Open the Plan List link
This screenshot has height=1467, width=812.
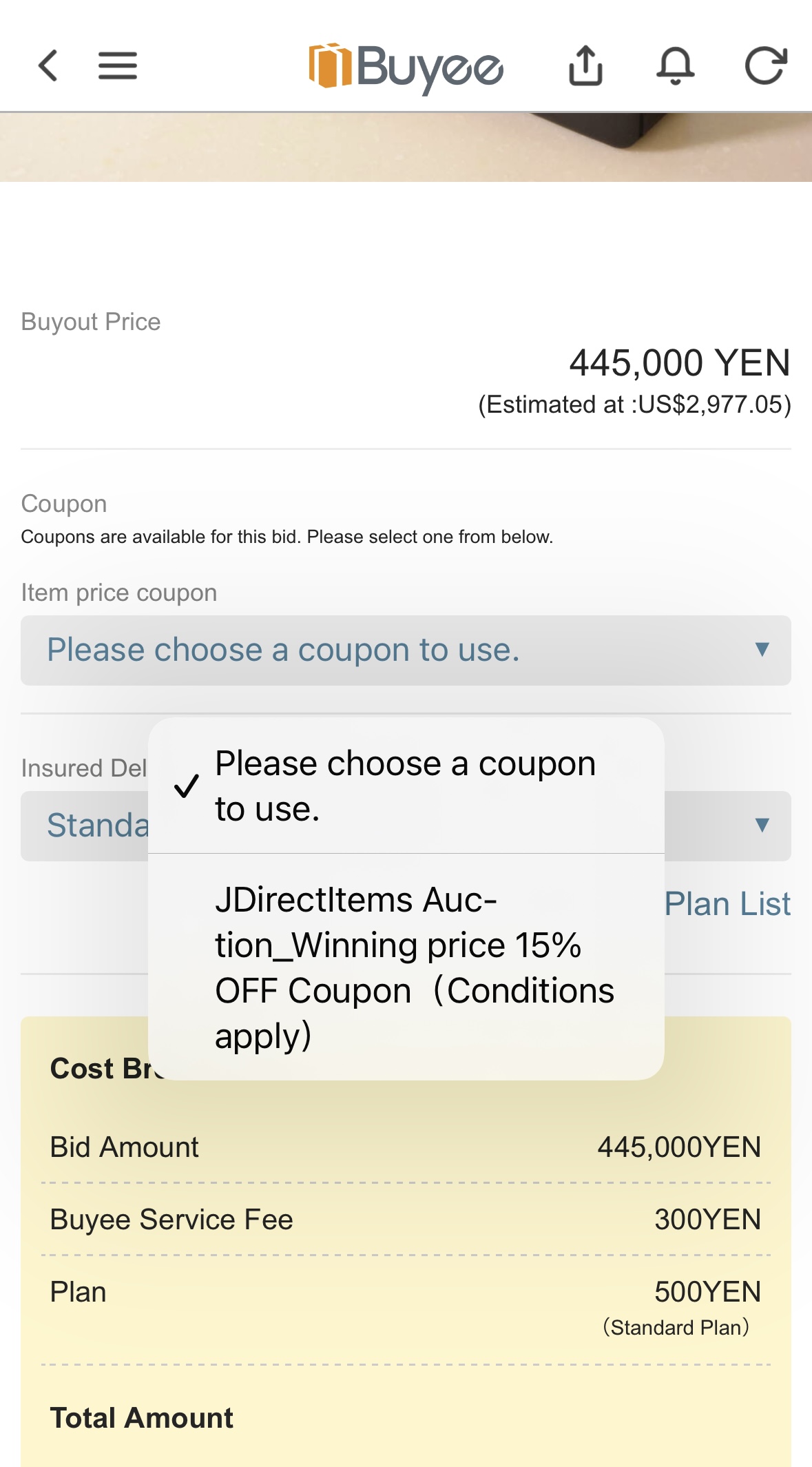click(x=727, y=904)
